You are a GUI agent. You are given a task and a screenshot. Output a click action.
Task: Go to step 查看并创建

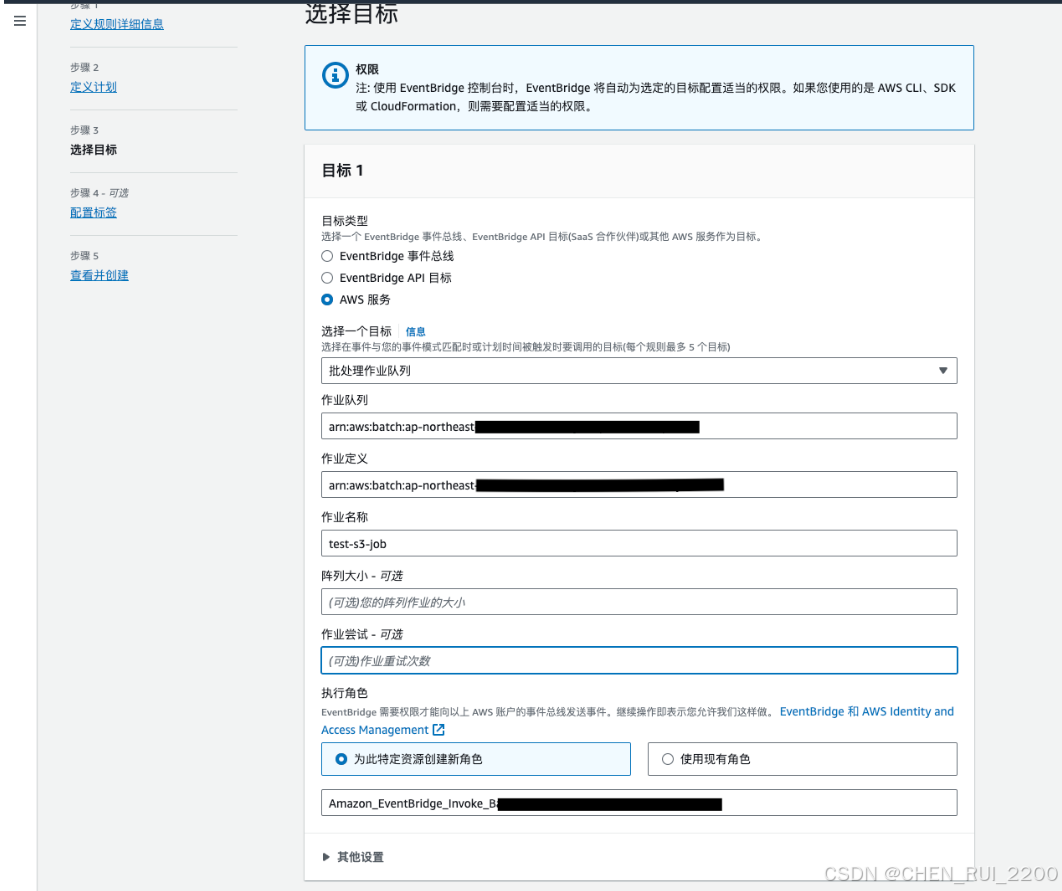99,275
